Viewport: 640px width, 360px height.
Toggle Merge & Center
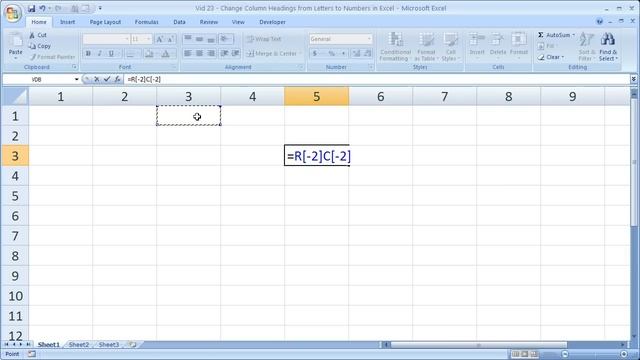[x=272, y=53]
